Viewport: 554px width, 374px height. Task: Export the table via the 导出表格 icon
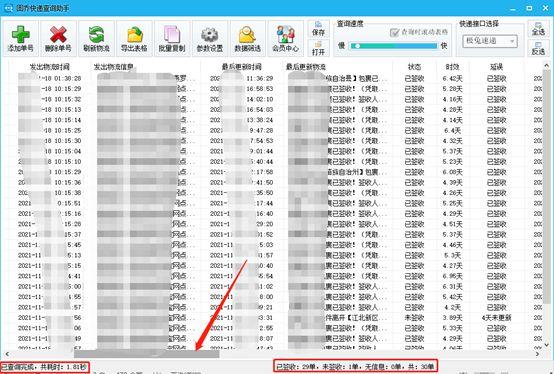point(134,38)
